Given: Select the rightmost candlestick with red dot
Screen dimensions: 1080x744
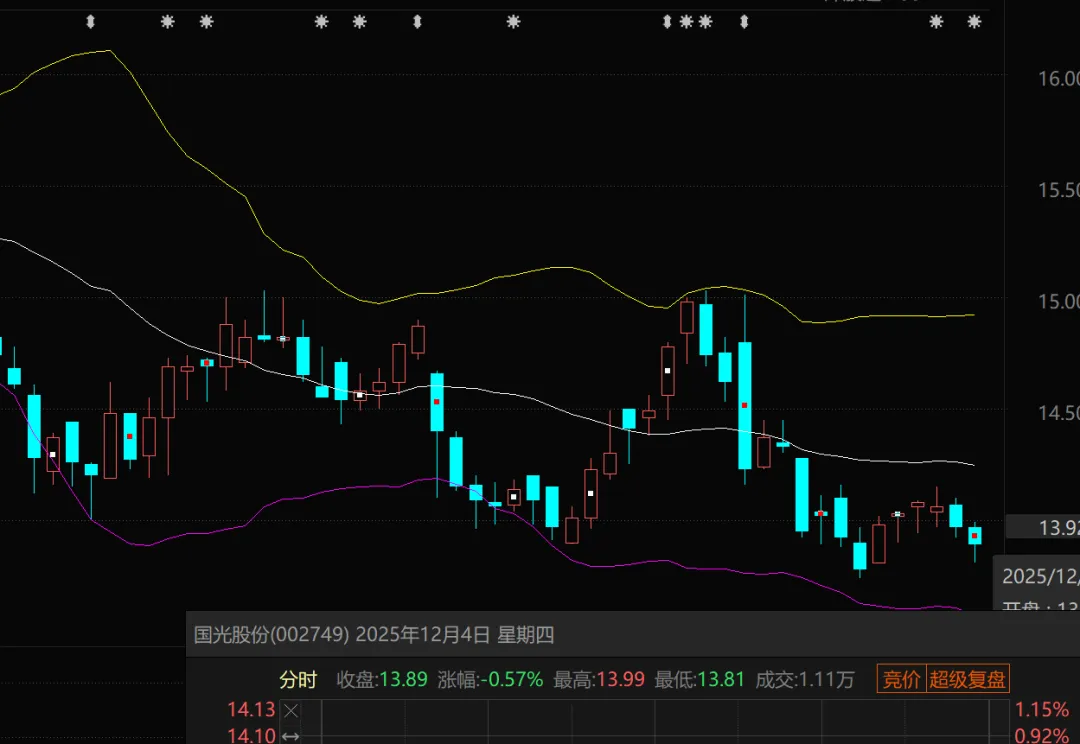Looking at the screenshot, I should (x=974, y=535).
